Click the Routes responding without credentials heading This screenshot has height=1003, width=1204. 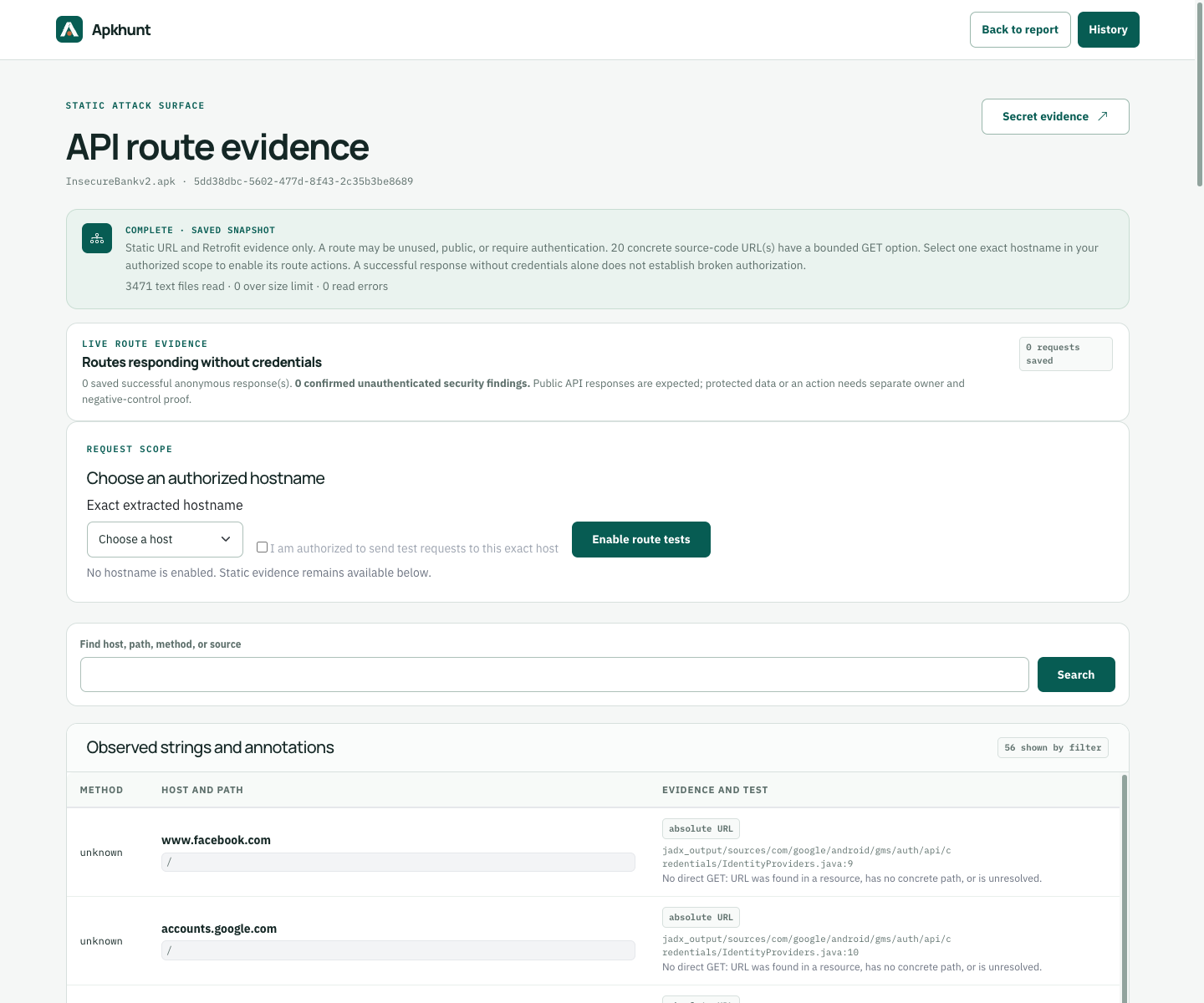[202, 362]
